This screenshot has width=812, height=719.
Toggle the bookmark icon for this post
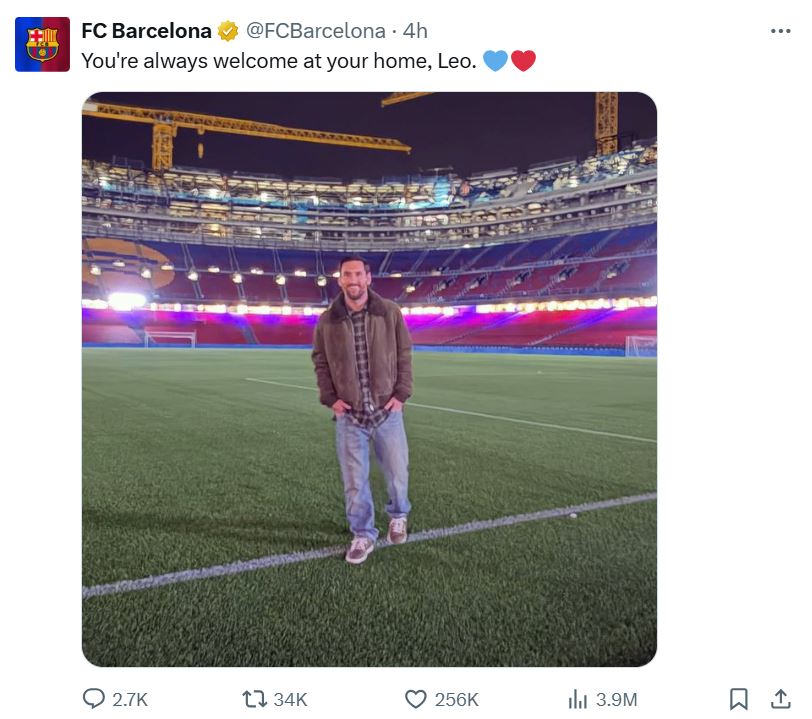click(x=739, y=699)
